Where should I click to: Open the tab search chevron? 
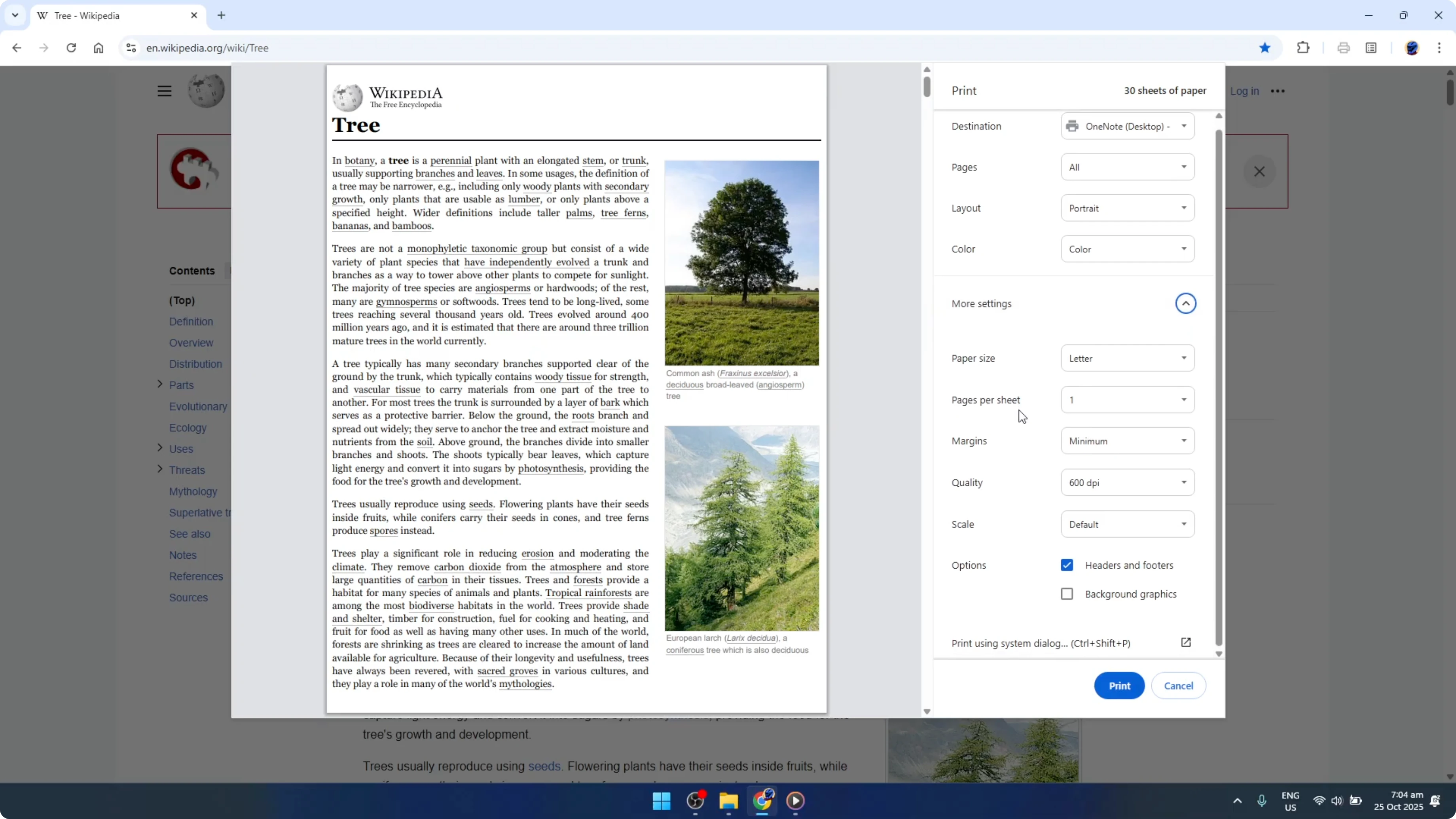(15, 16)
